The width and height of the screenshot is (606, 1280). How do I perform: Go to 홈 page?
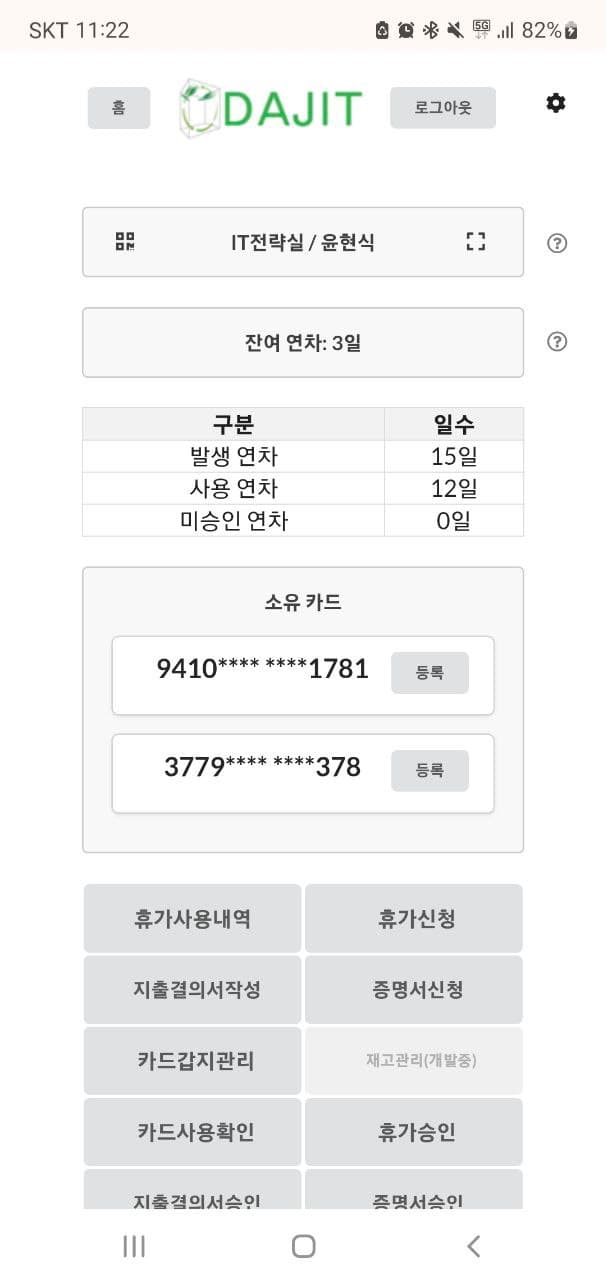tap(119, 108)
